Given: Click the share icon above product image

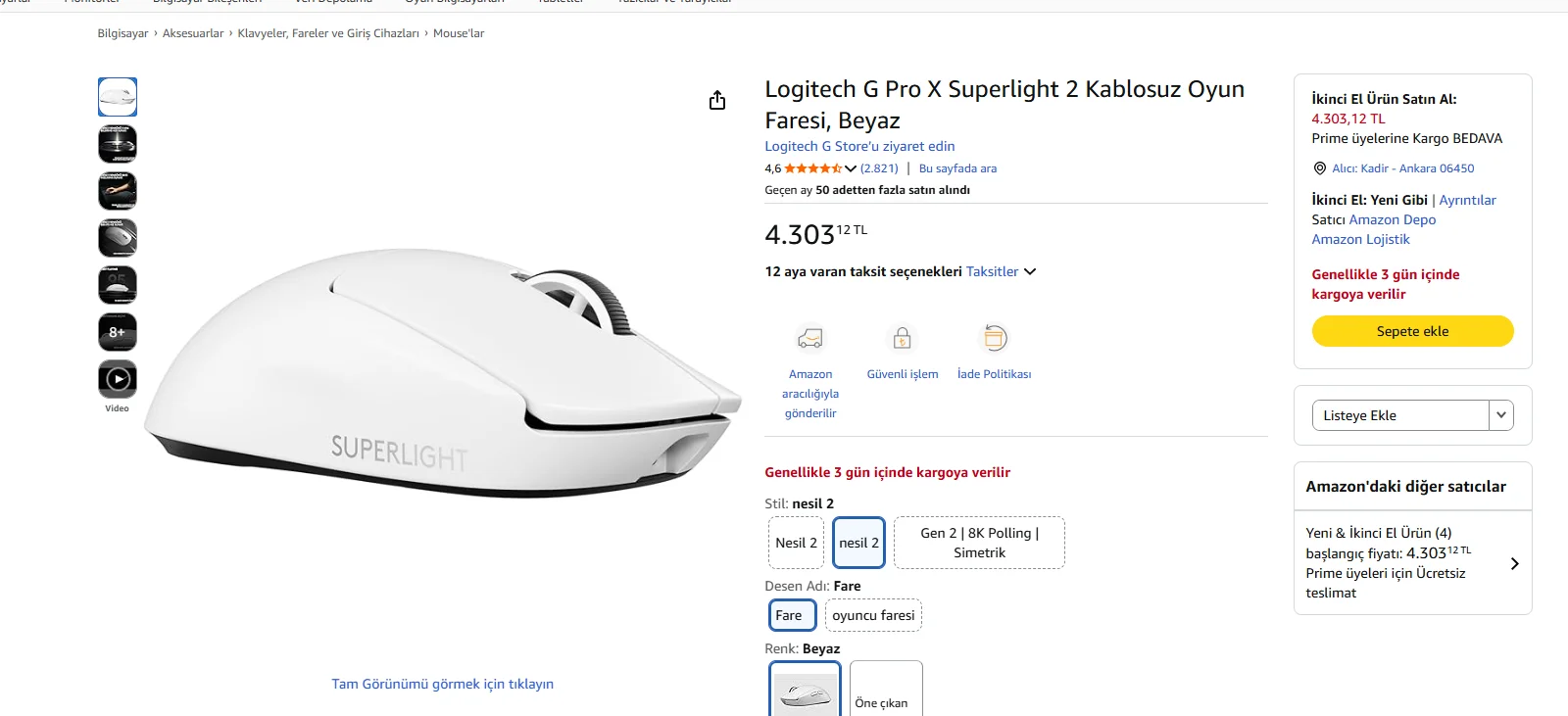Looking at the screenshot, I should point(717,100).
